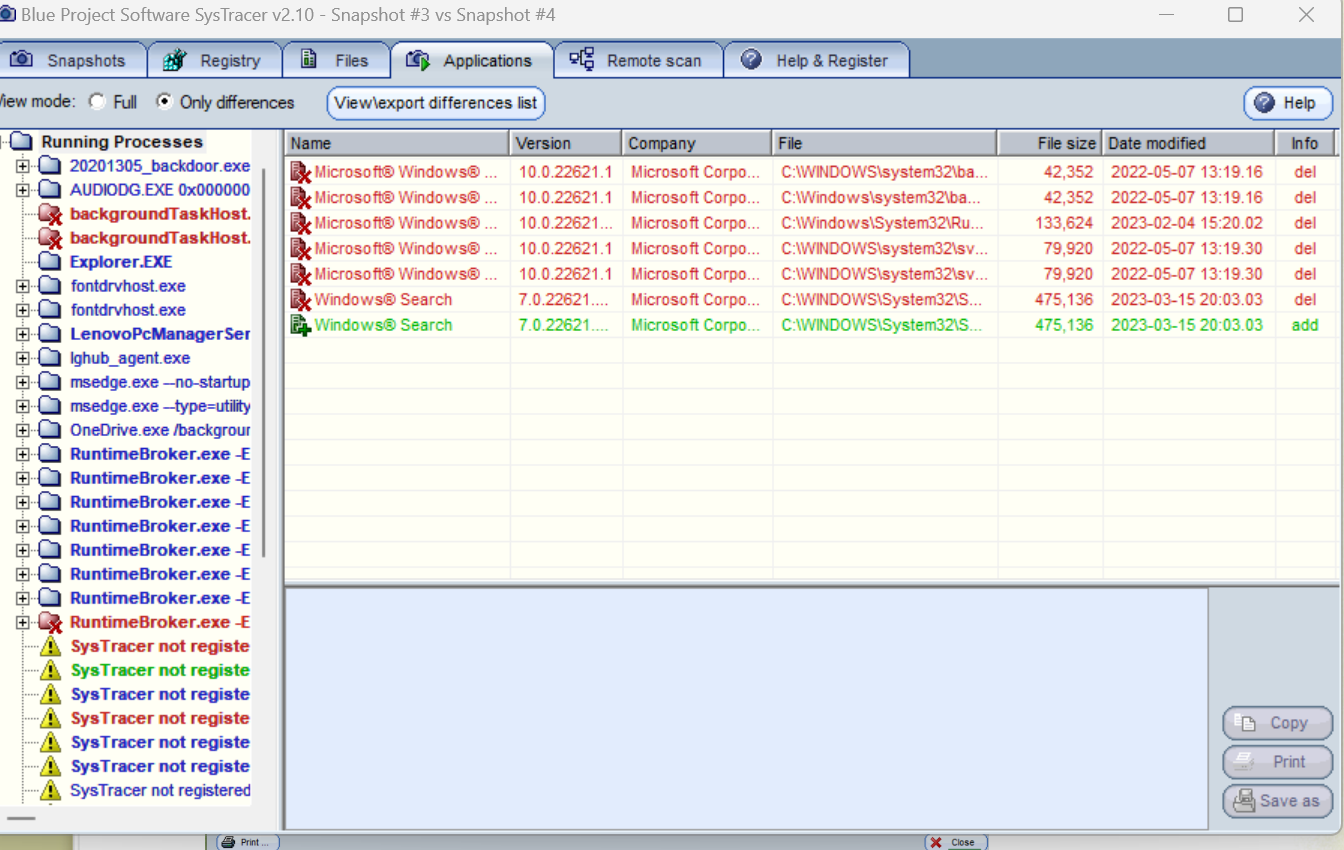Click the Explorer.EXE folder icon
Viewport: 1344px width, 850px height.
click(x=50, y=262)
